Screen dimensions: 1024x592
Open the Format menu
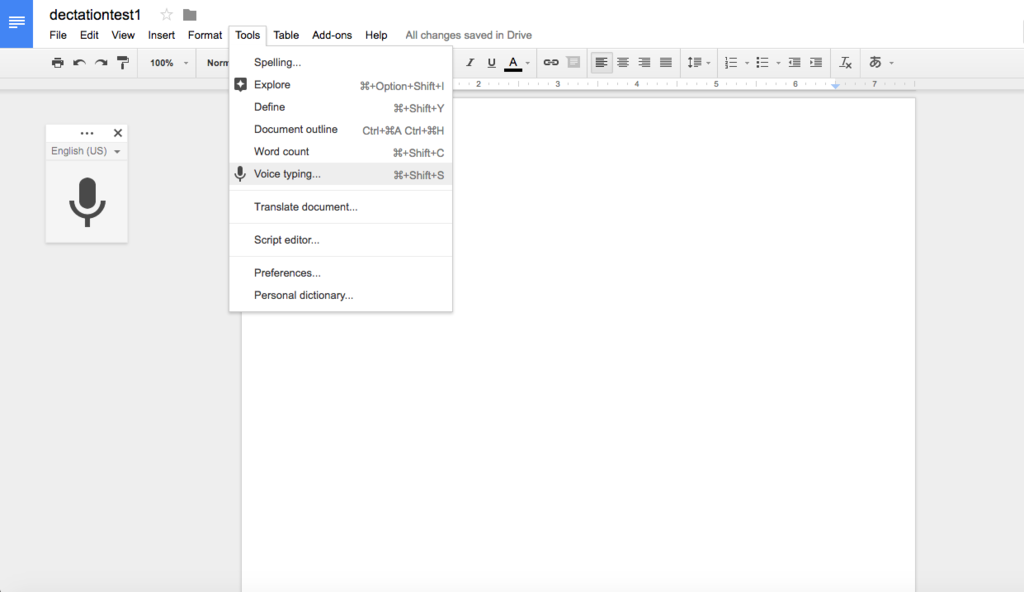205,35
